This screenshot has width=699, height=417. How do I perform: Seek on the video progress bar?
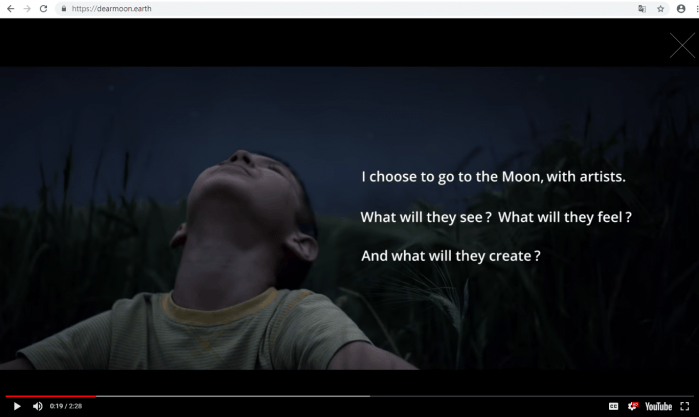[x=350, y=396]
